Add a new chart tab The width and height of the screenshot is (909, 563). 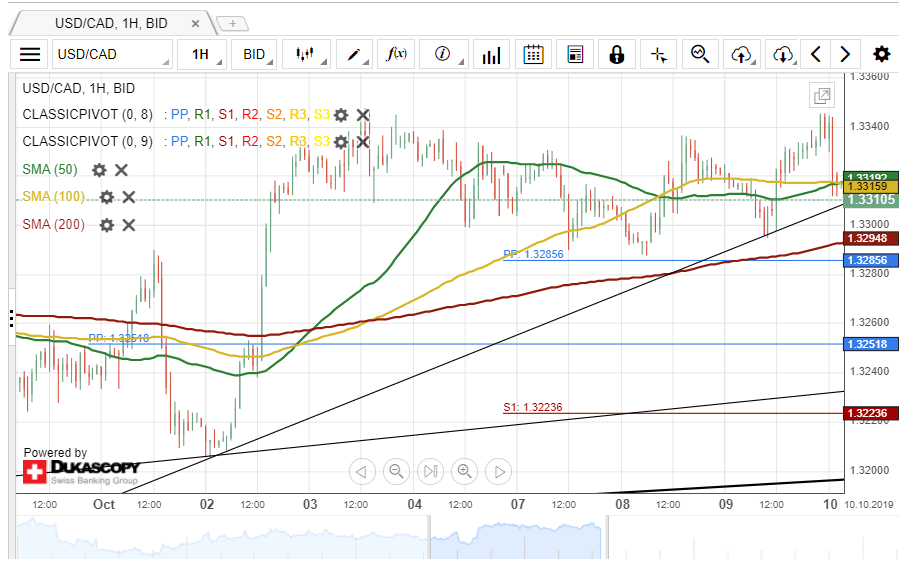[x=232, y=22]
